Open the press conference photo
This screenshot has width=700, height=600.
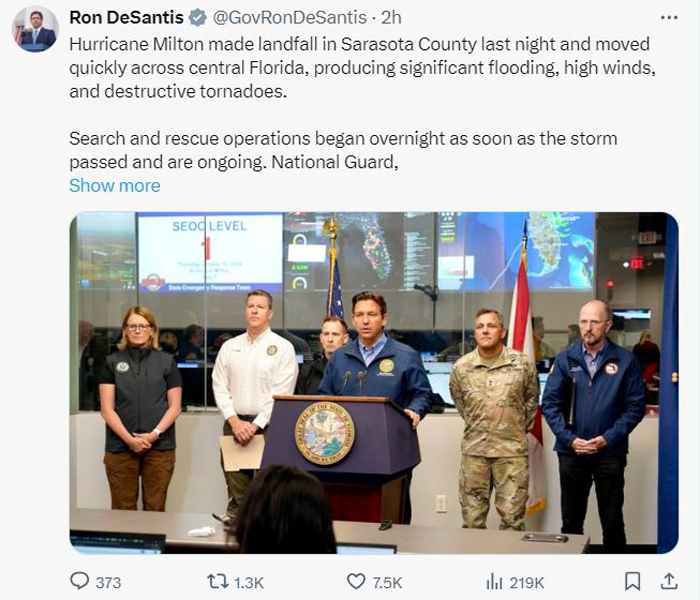(374, 383)
